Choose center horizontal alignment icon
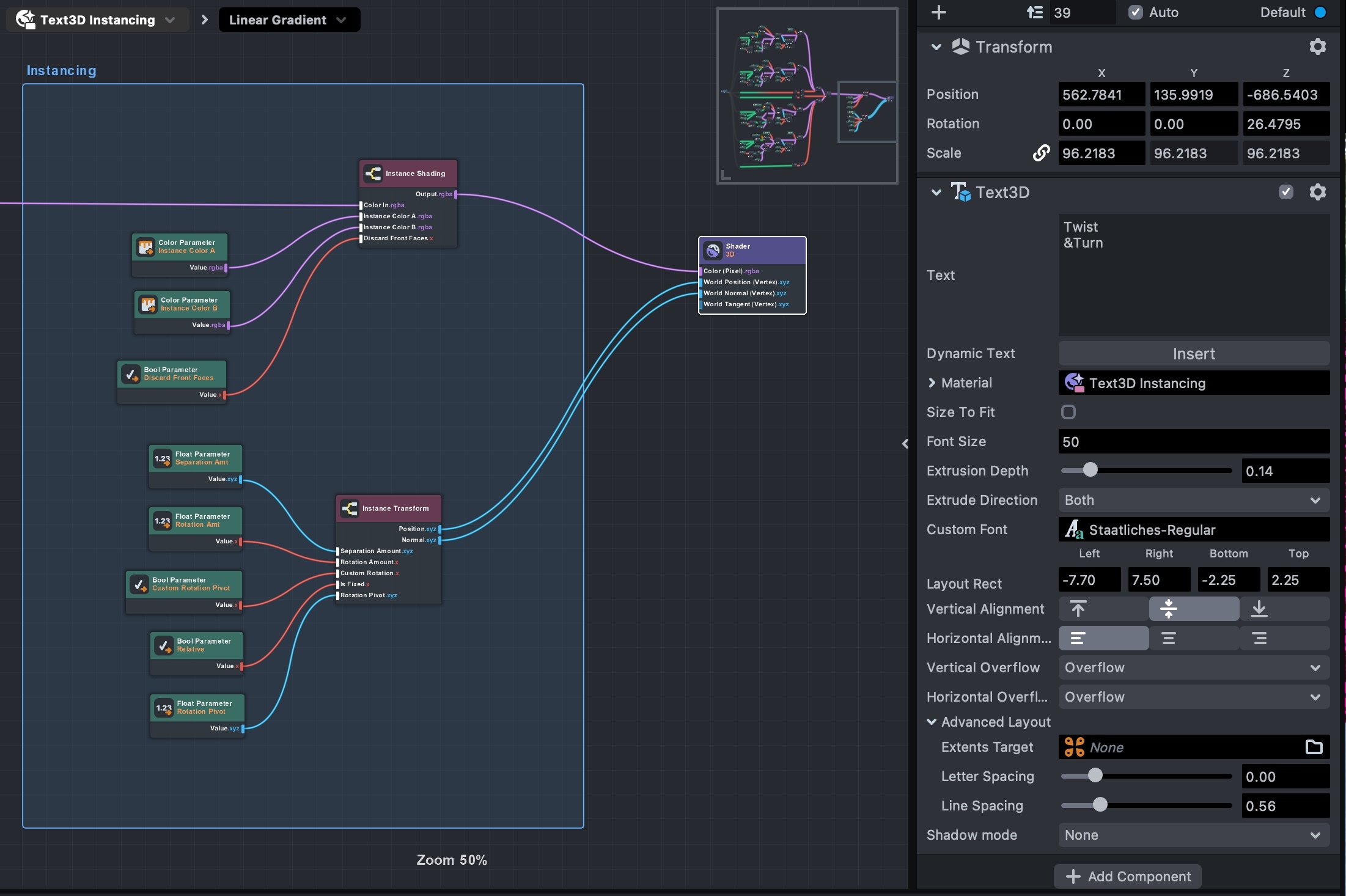The height and width of the screenshot is (896, 1346). [x=1169, y=638]
